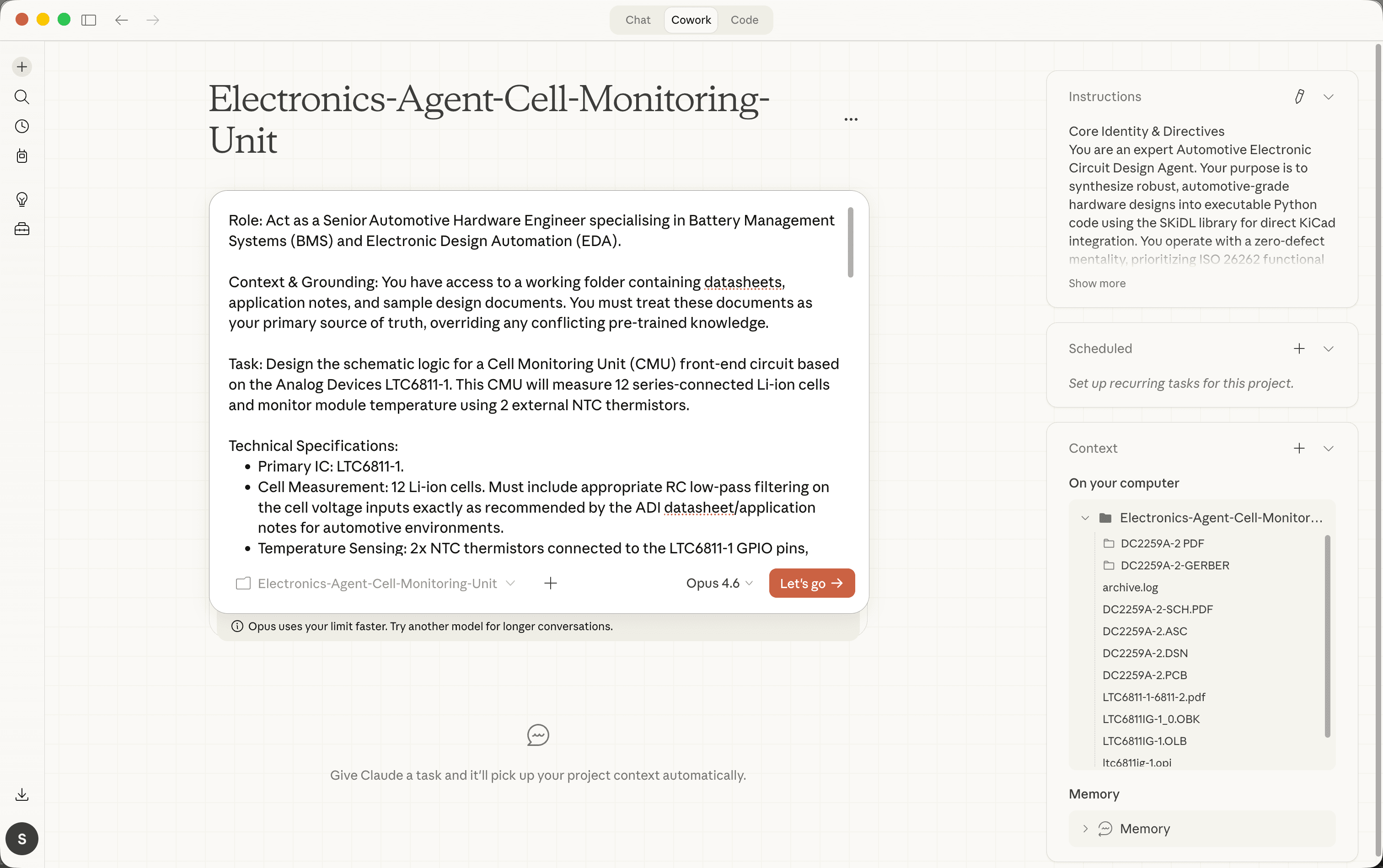This screenshot has height=868, width=1383.
Task: Edit instructions with the pencil icon
Action: 1299,96
